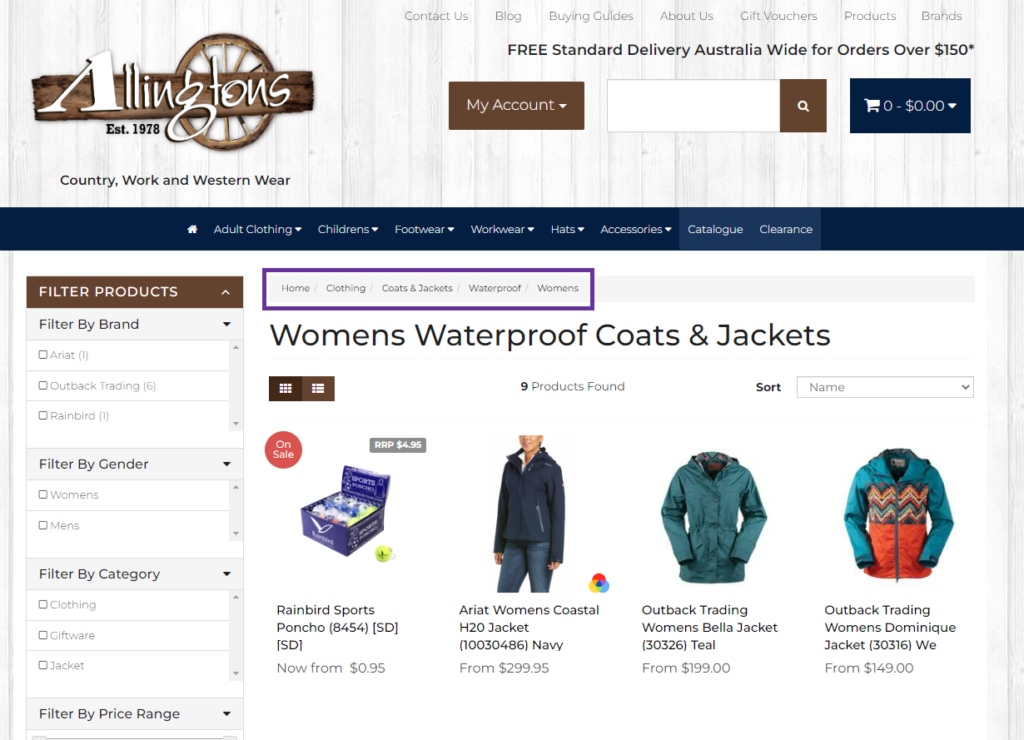Open the shopping cart dropdown

click(910, 106)
